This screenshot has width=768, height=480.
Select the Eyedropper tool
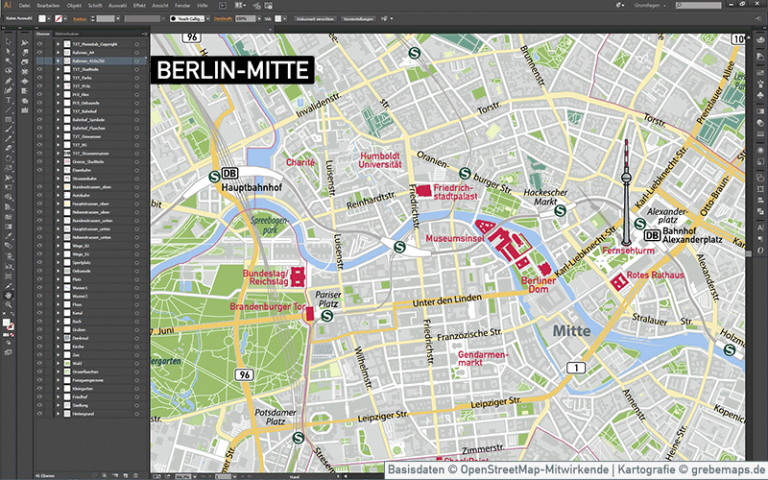[x=8, y=237]
